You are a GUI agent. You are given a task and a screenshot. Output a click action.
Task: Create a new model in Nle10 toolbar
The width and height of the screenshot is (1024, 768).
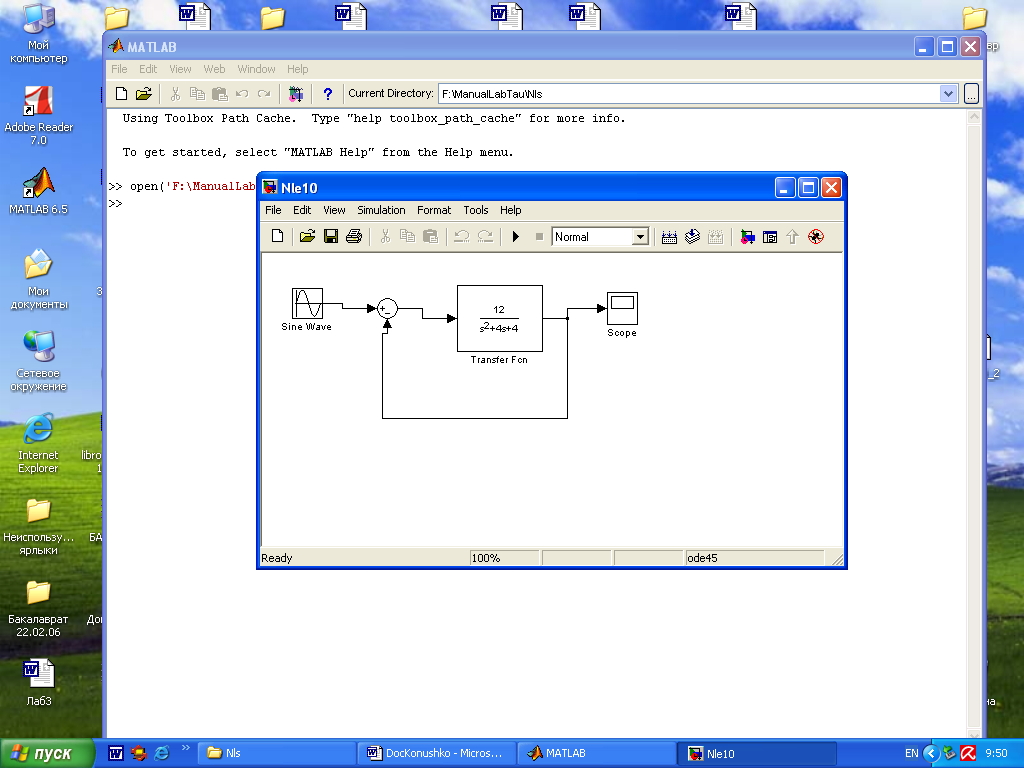coord(278,236)
